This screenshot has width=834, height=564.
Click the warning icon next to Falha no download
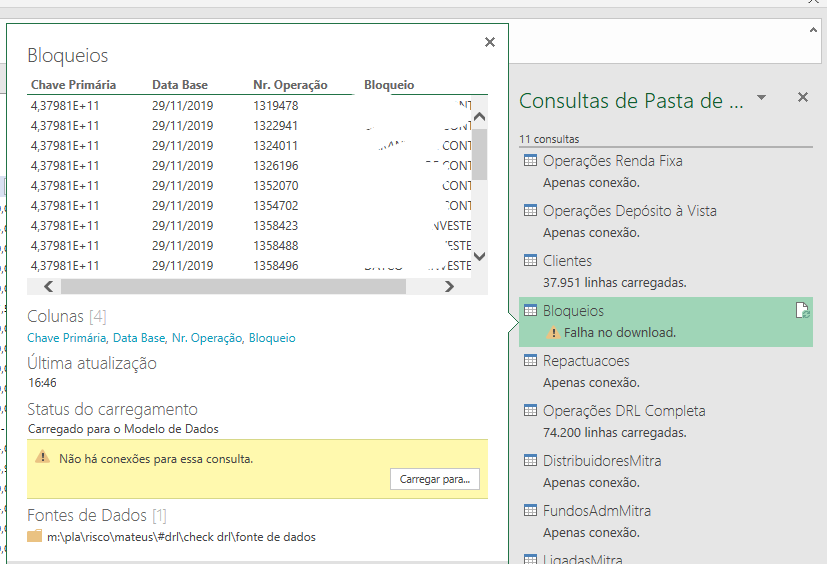coord(553,333)
